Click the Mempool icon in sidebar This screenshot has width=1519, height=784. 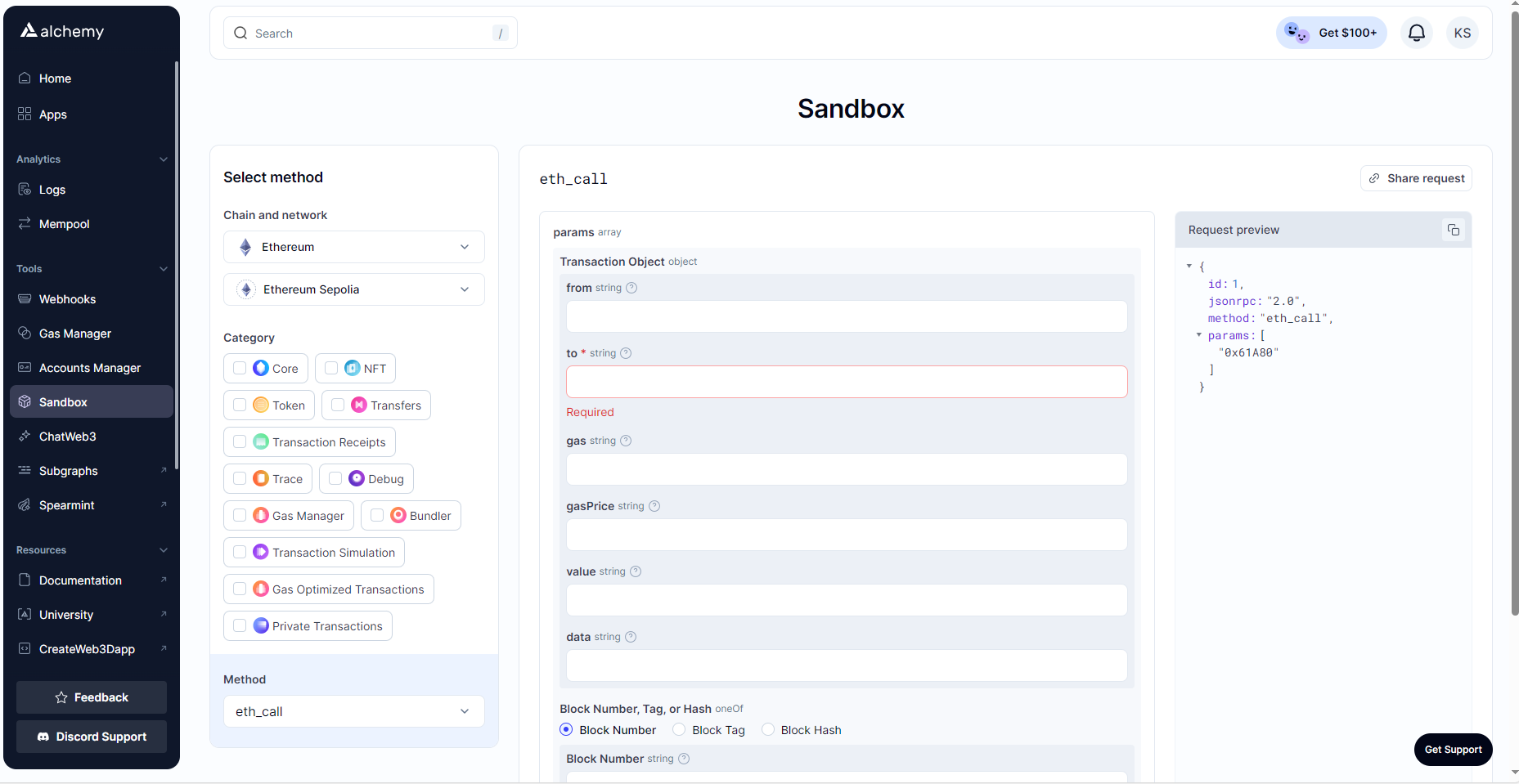tap(25, 224)
